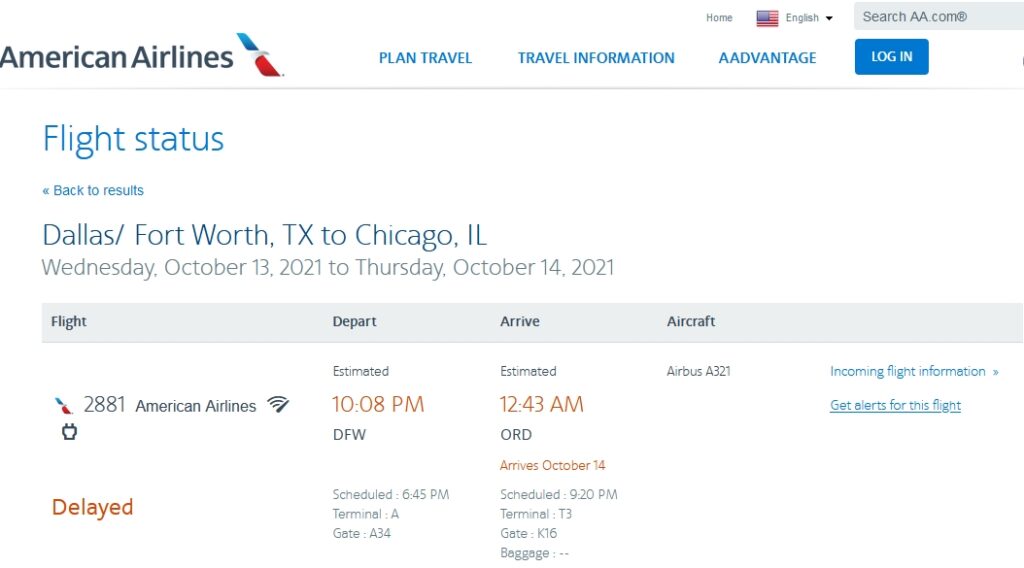Click the US flag language icon
Image resolution: width=1024 pixels, height=568 pixels.
767,18
